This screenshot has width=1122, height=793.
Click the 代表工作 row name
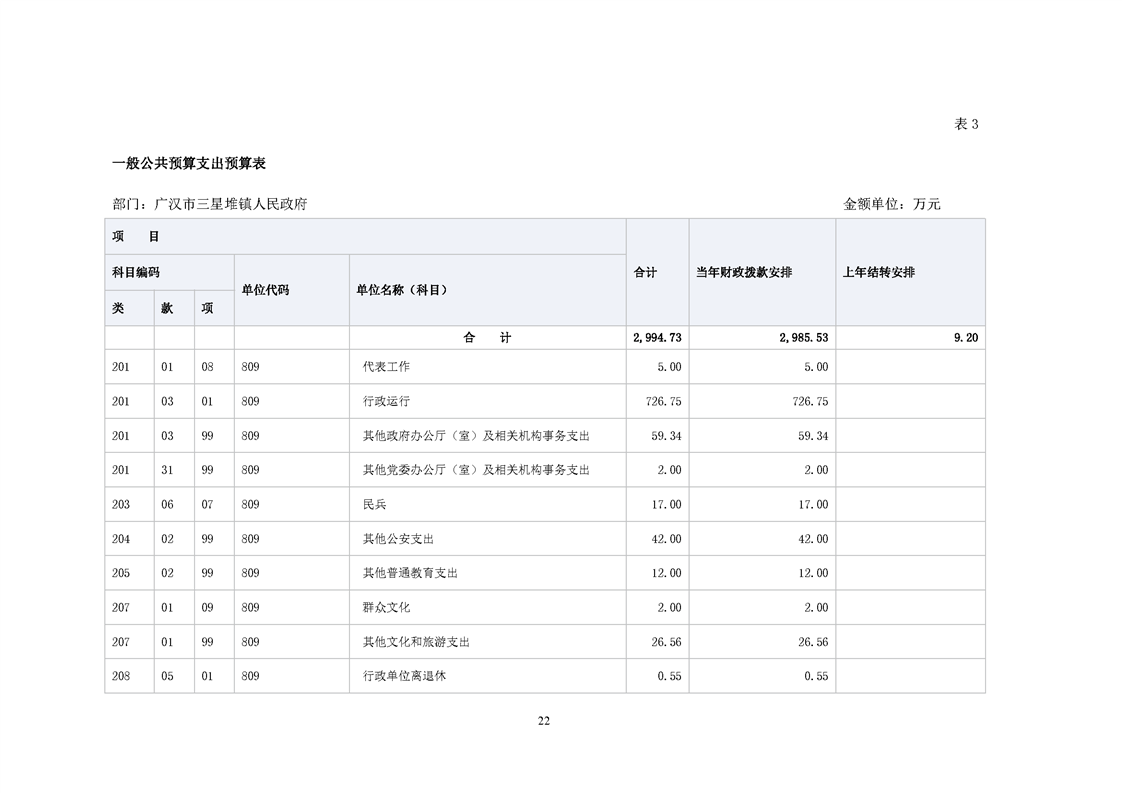(386, 366)
